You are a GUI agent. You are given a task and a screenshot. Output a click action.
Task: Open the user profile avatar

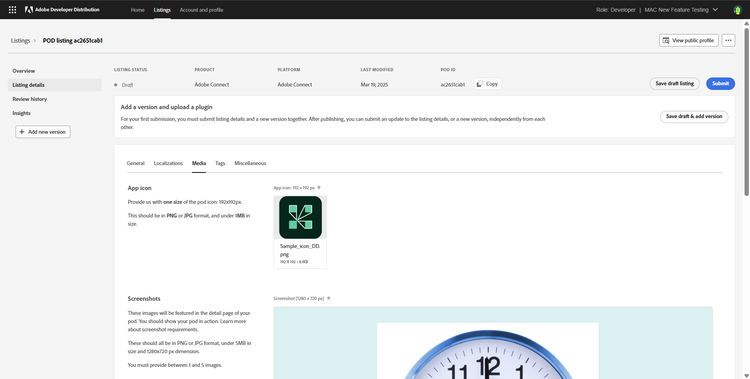(x=737, y=10)
